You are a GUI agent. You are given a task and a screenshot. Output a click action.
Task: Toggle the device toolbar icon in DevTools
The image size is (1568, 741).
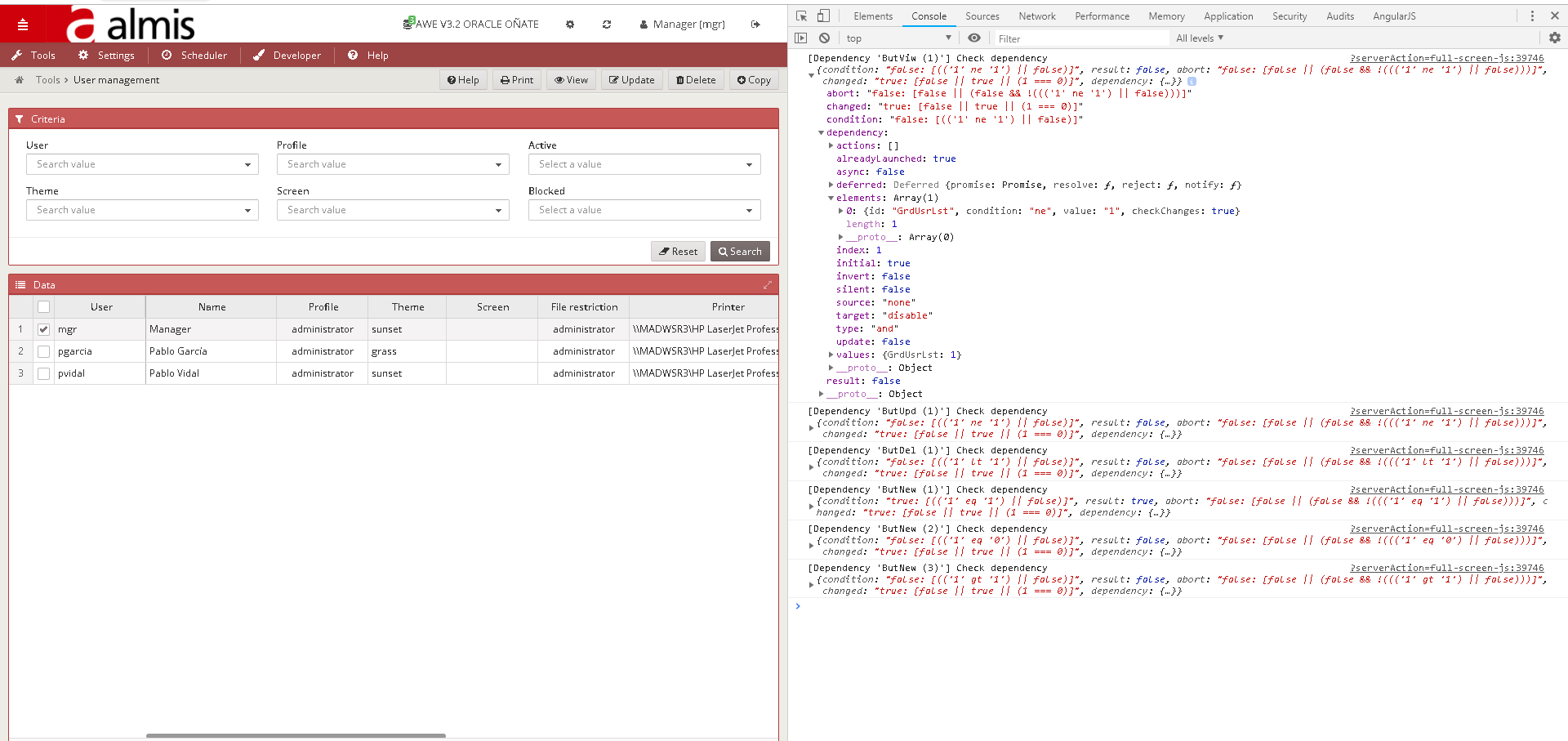[823, 16]
